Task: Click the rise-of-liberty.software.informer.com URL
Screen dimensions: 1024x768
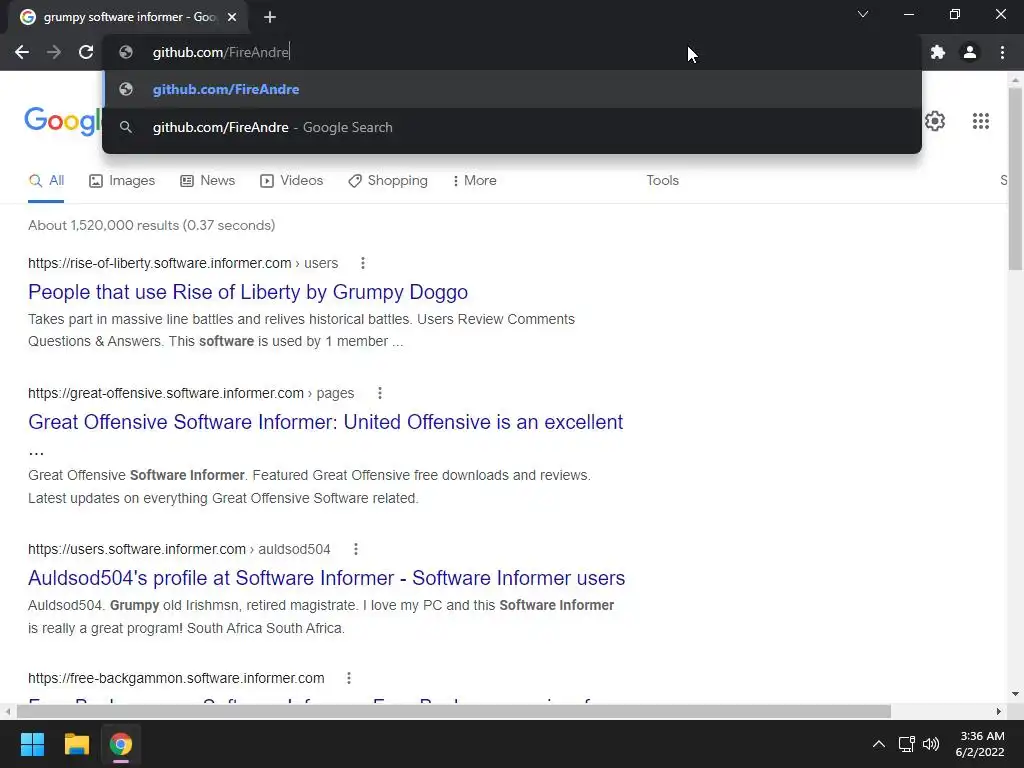Action: coord(159,263)
